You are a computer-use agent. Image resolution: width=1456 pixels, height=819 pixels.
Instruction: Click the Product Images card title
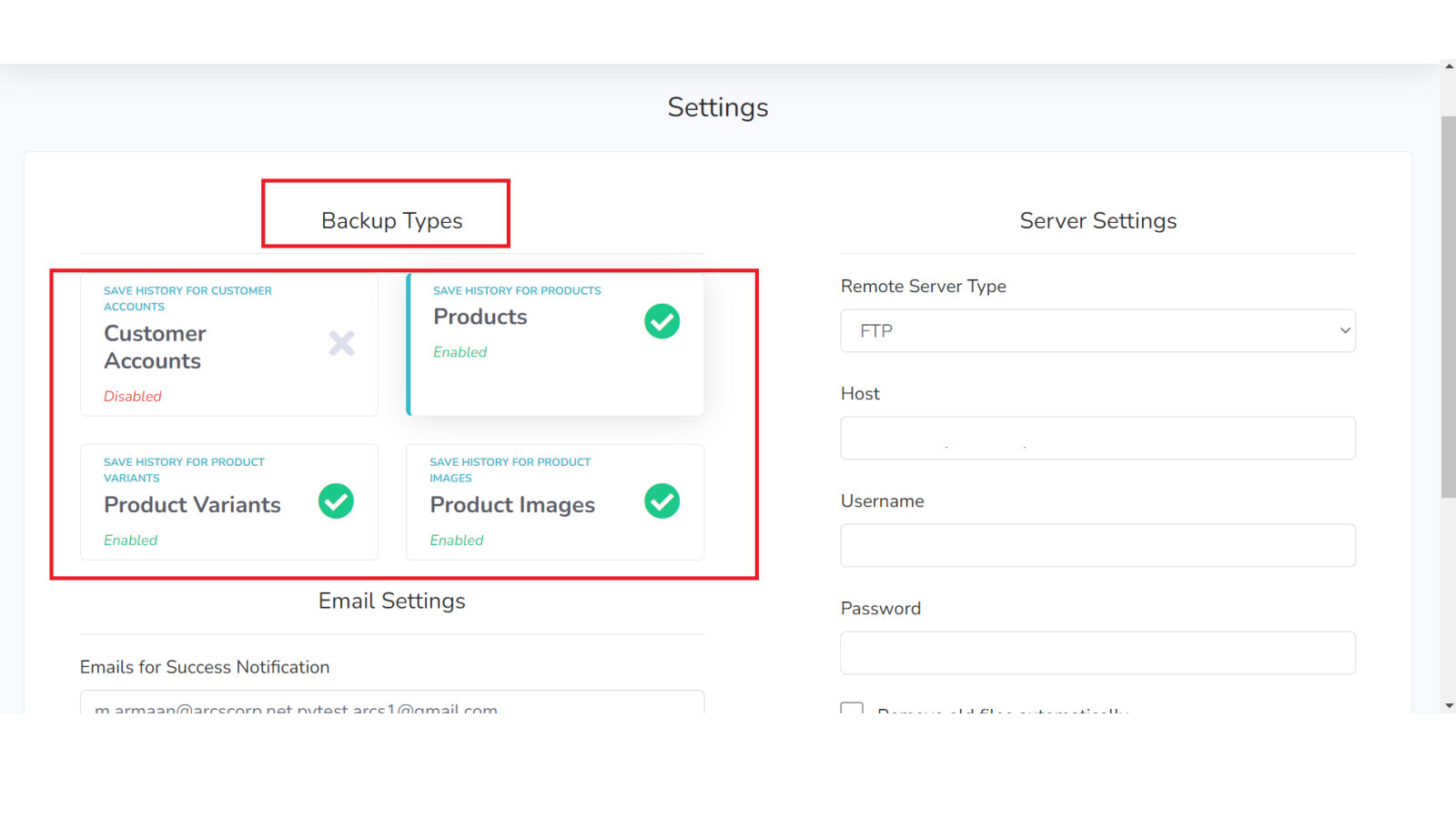(x=512, y=505)
